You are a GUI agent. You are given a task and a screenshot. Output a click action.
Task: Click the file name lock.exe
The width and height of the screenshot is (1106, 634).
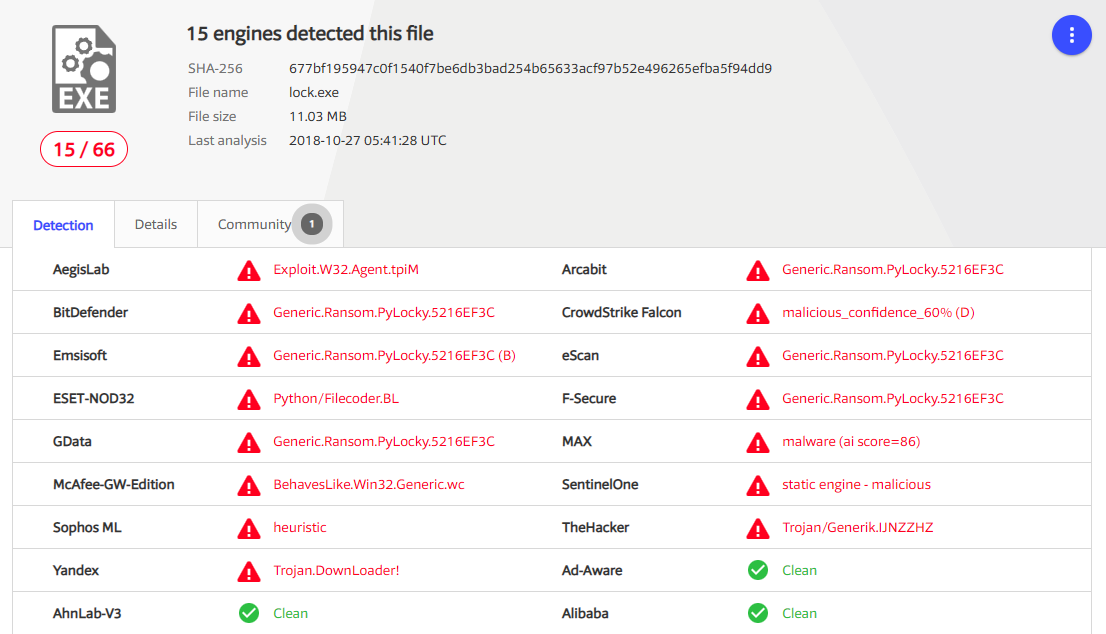(314, 92)
